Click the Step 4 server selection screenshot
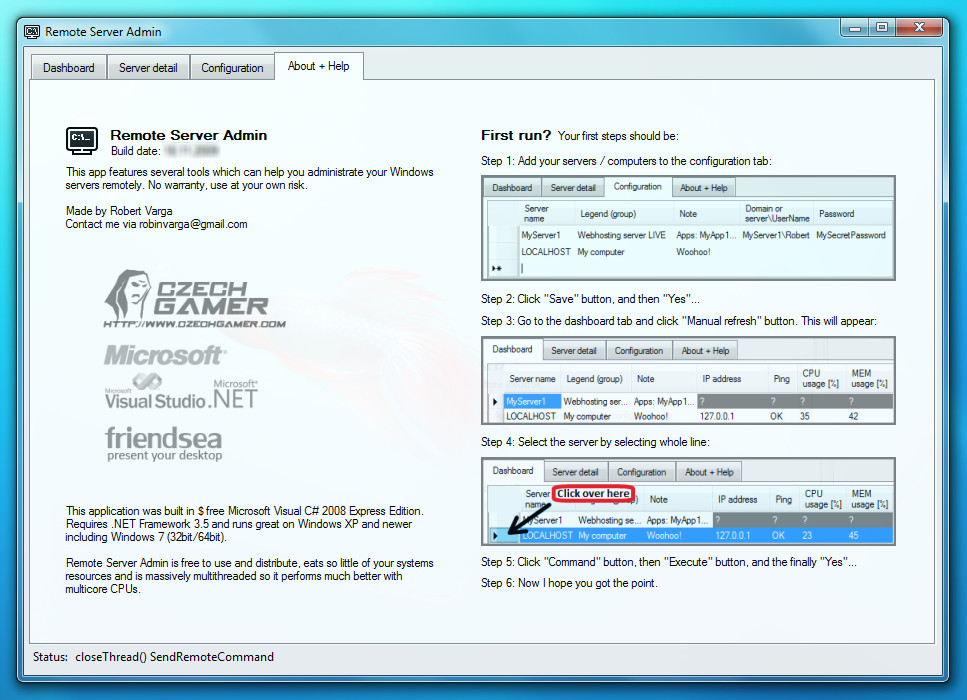The width and height of the screenshot is (967, 700). coord(688,501)
